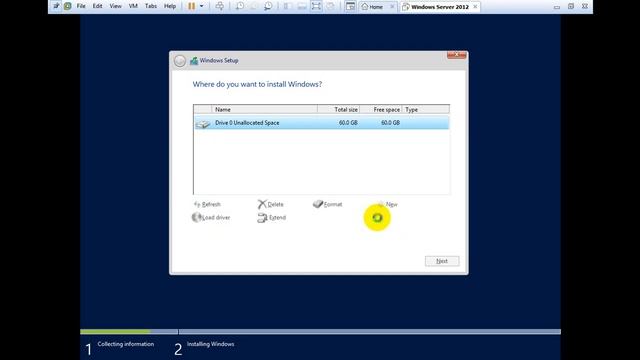Click the Free space column header

click(x=381, y=109)
